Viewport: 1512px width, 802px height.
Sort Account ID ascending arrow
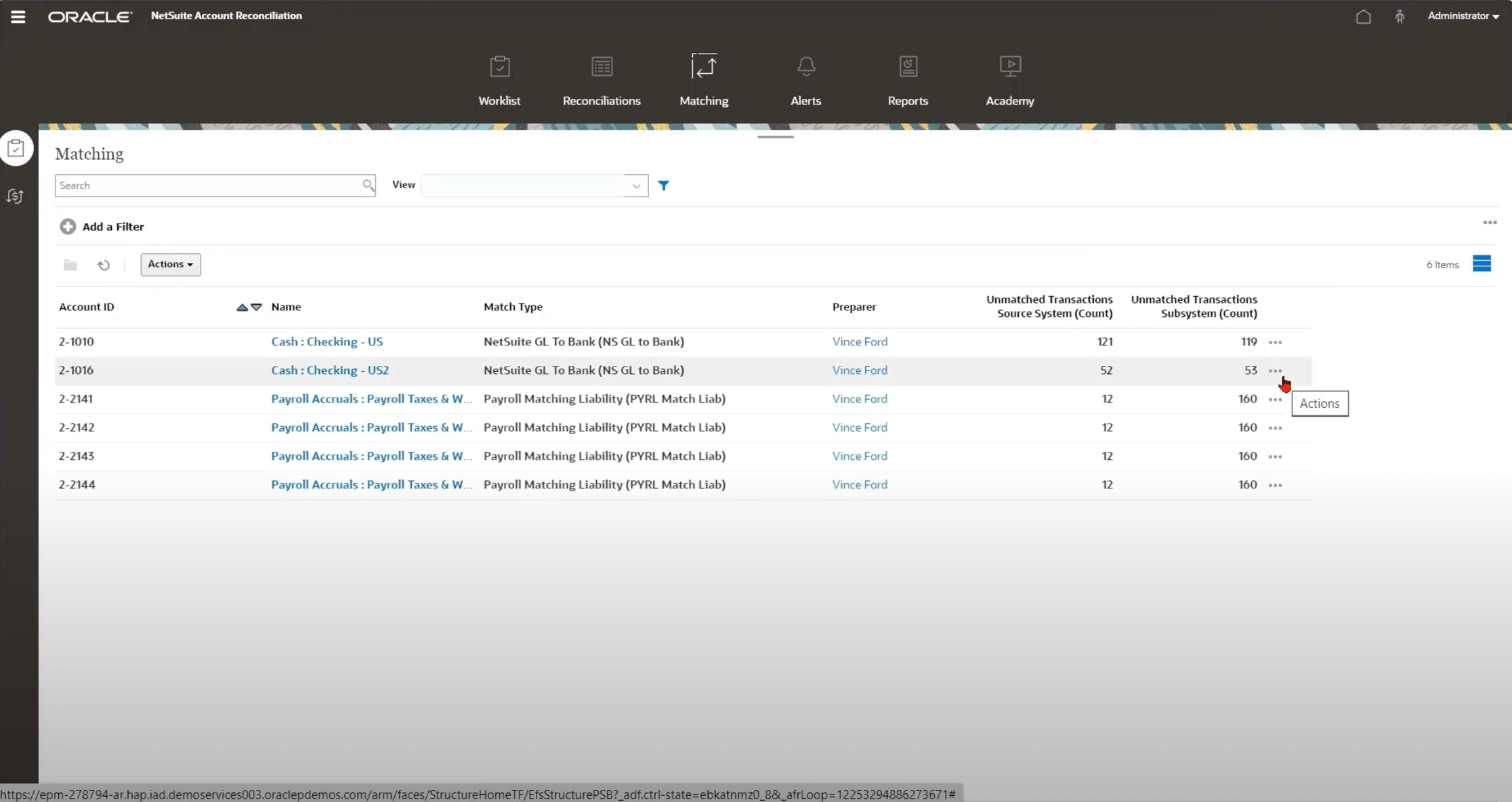click(242, 307)
